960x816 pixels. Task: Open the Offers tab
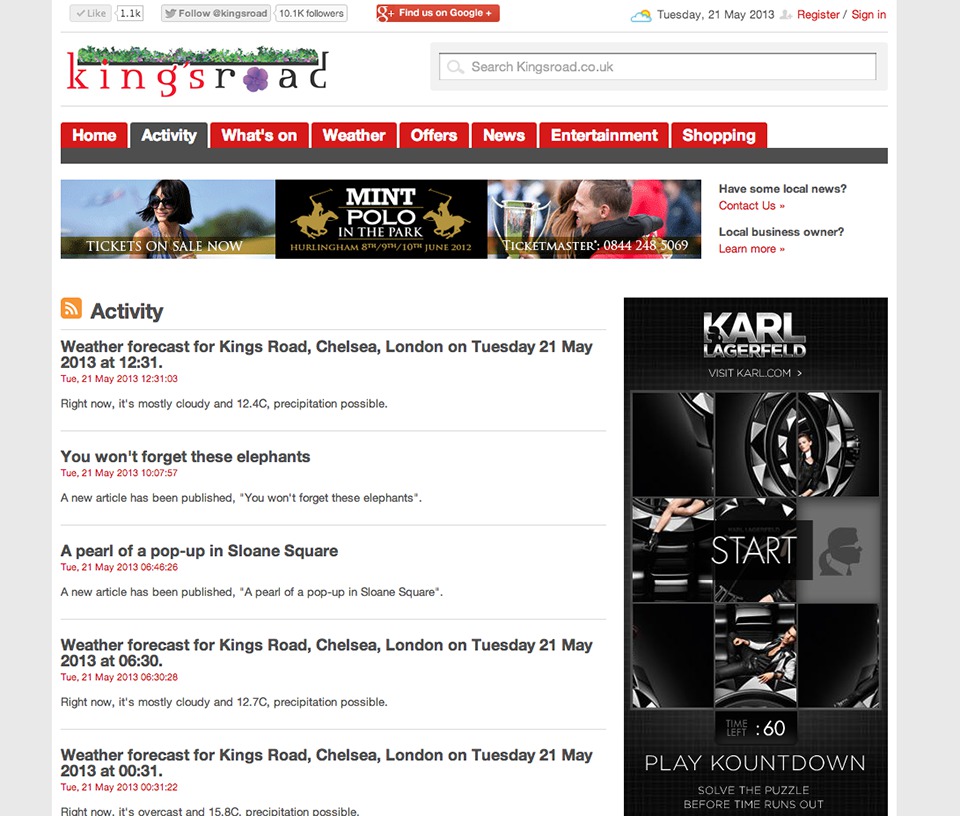click(x=433, y=135)
